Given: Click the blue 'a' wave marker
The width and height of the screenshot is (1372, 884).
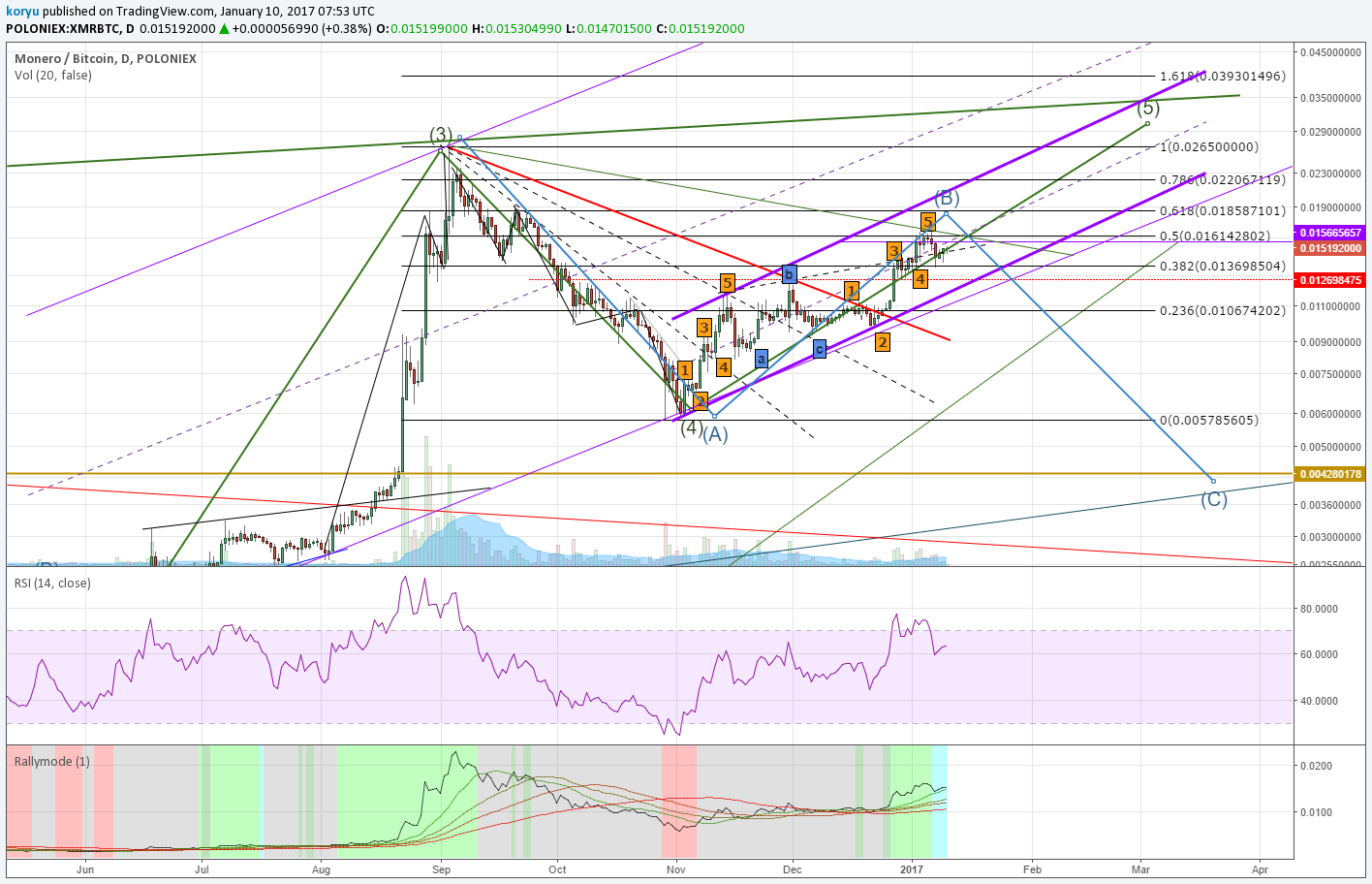Looking at the screenshot, I should (x=762, y=359).
